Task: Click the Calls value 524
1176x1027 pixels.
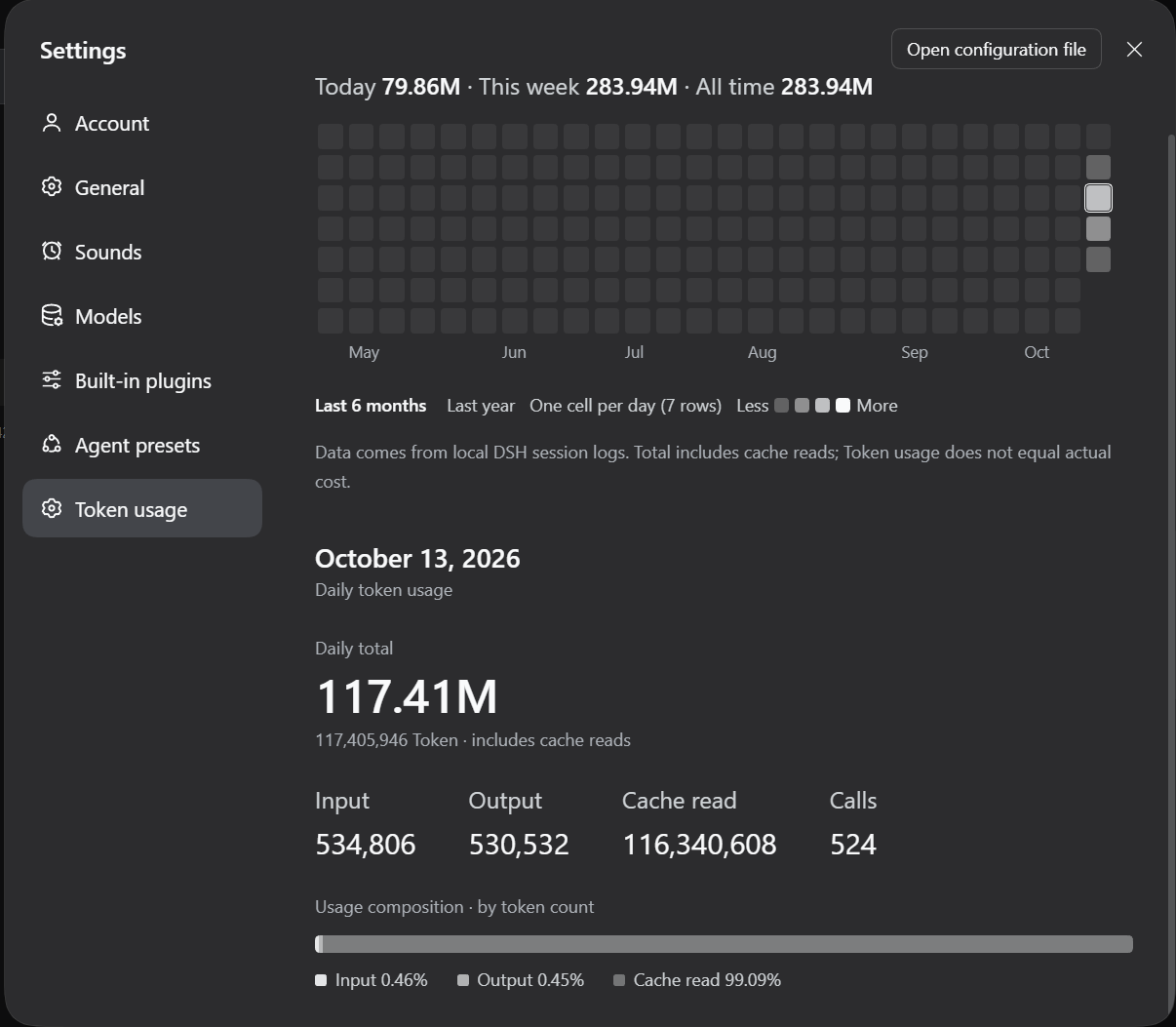Action: coord(853,845)
